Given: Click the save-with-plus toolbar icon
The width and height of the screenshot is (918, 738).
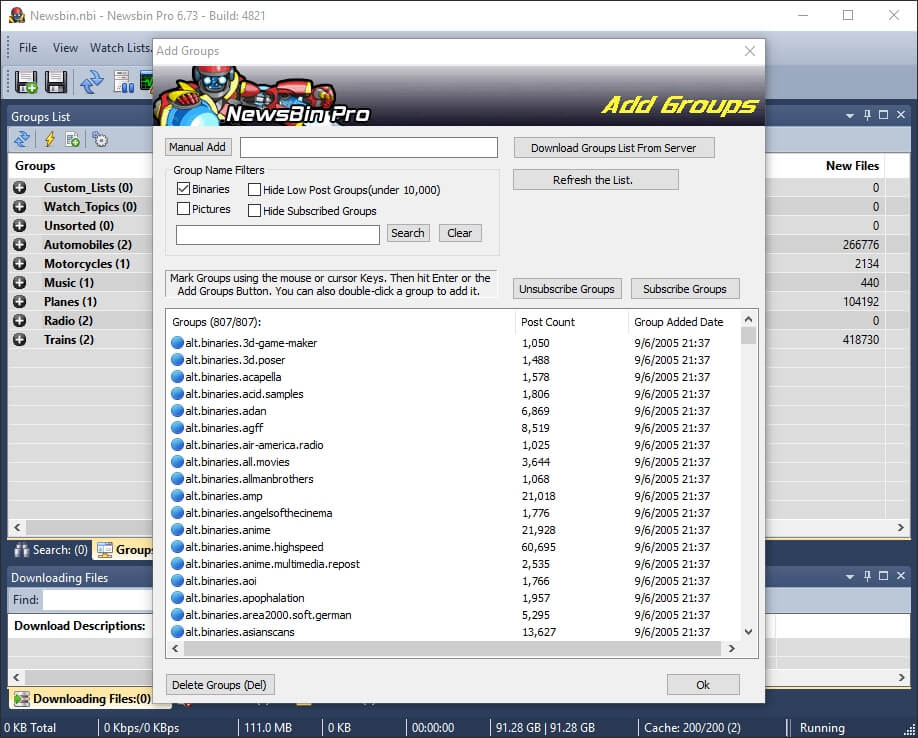Looking at the screenshot, I should point(26,82).
